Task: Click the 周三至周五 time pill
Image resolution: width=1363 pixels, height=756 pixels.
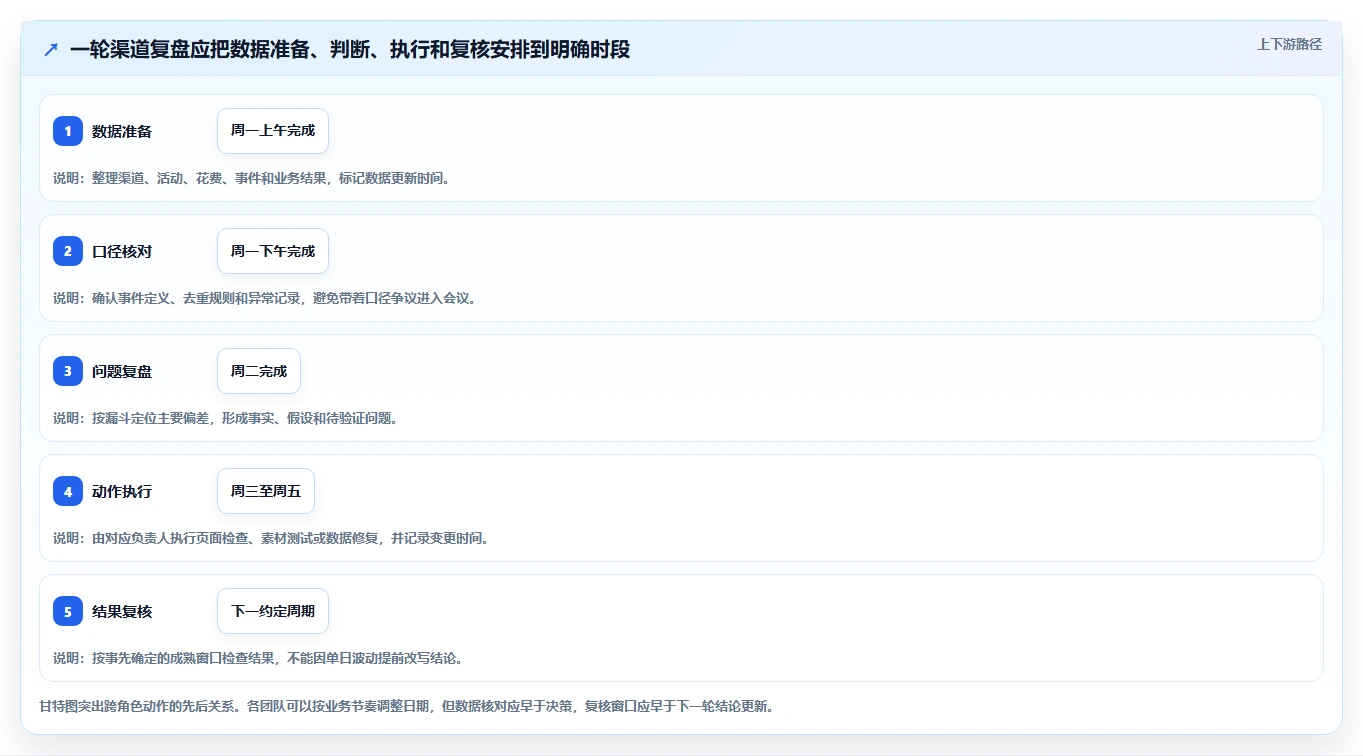Action: (266, 491)
